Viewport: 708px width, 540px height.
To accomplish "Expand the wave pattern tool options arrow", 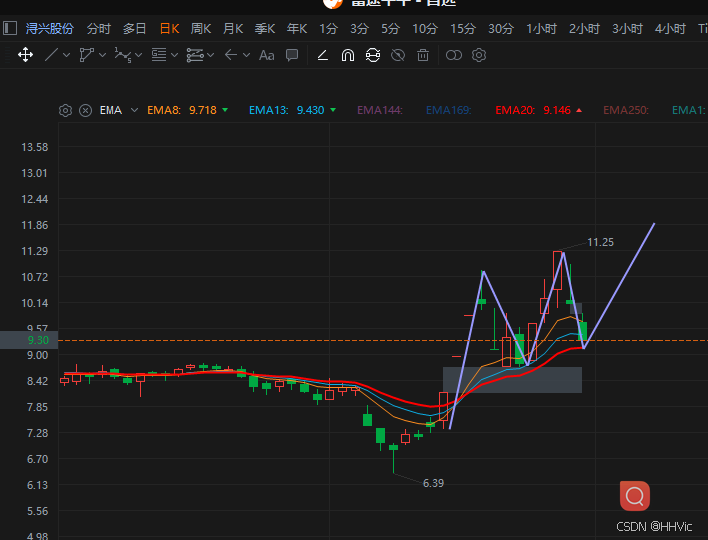I will pyautogui.click(x=139, y=55).
